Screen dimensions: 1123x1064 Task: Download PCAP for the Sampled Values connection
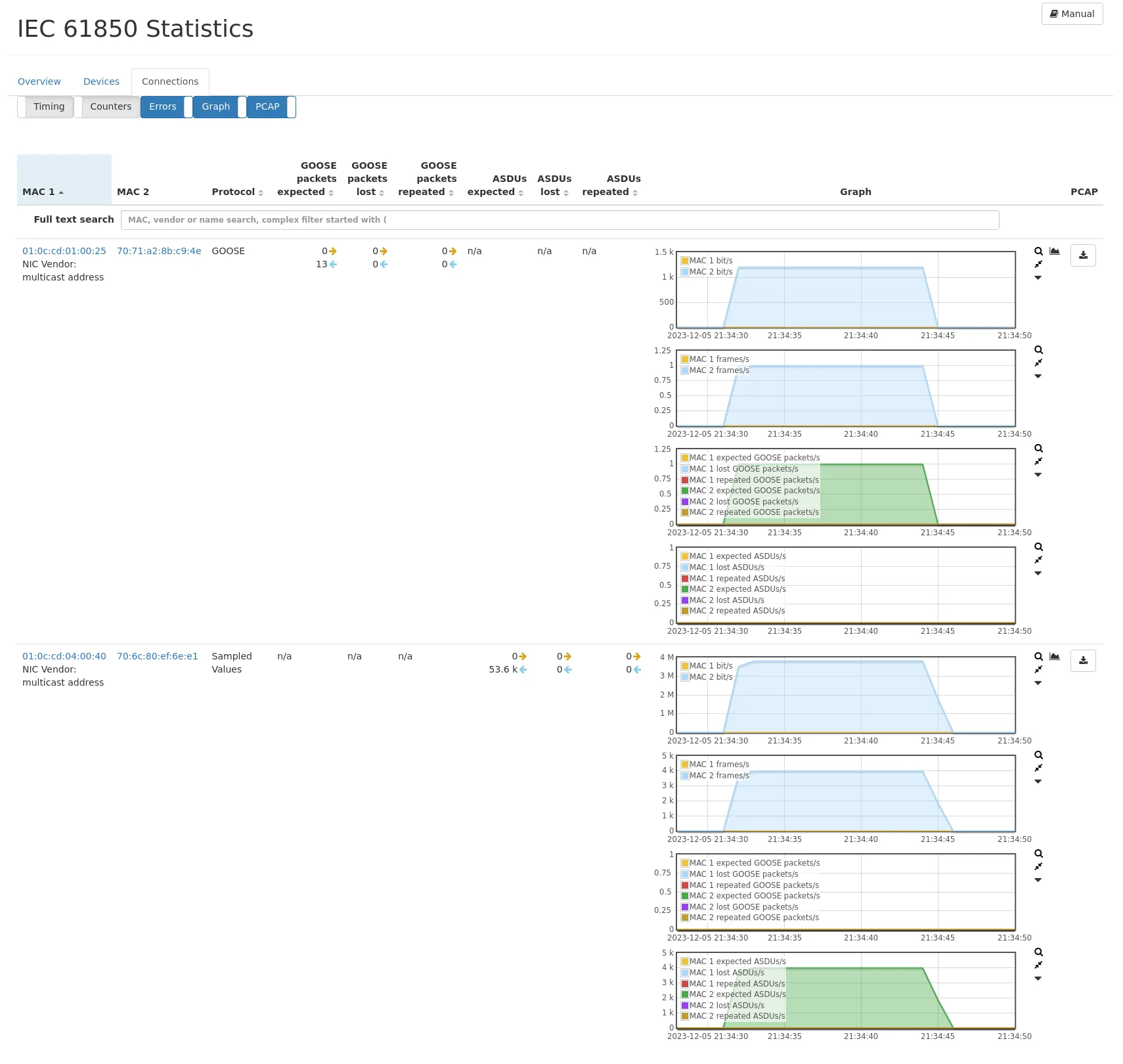tap(1082, 661)
